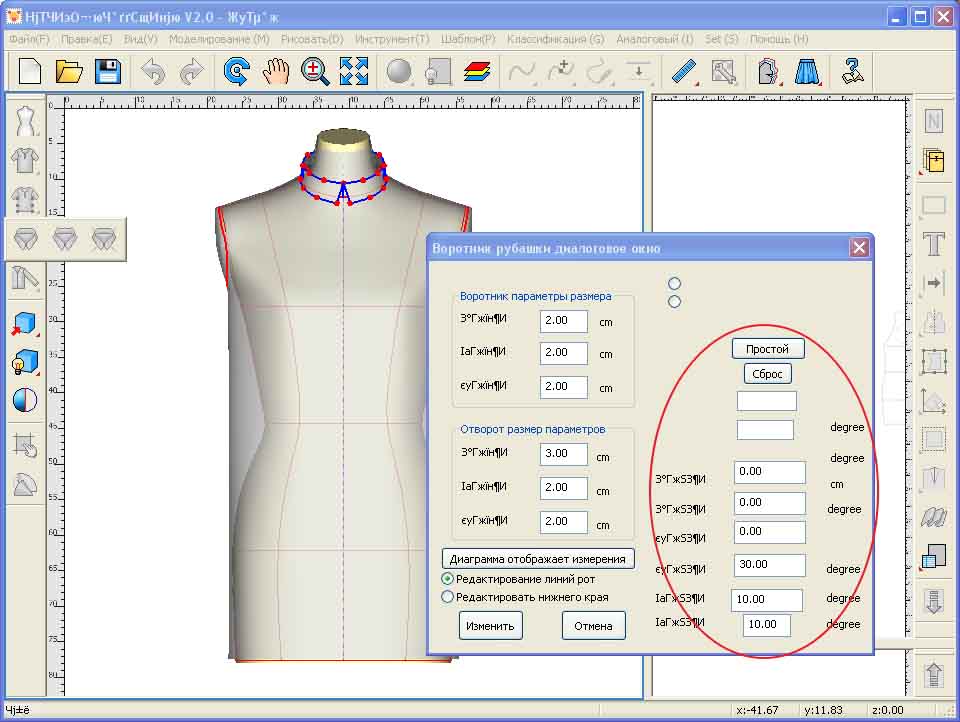
Task: Click the 30.00 degree input field
Action: coord(769,565)
